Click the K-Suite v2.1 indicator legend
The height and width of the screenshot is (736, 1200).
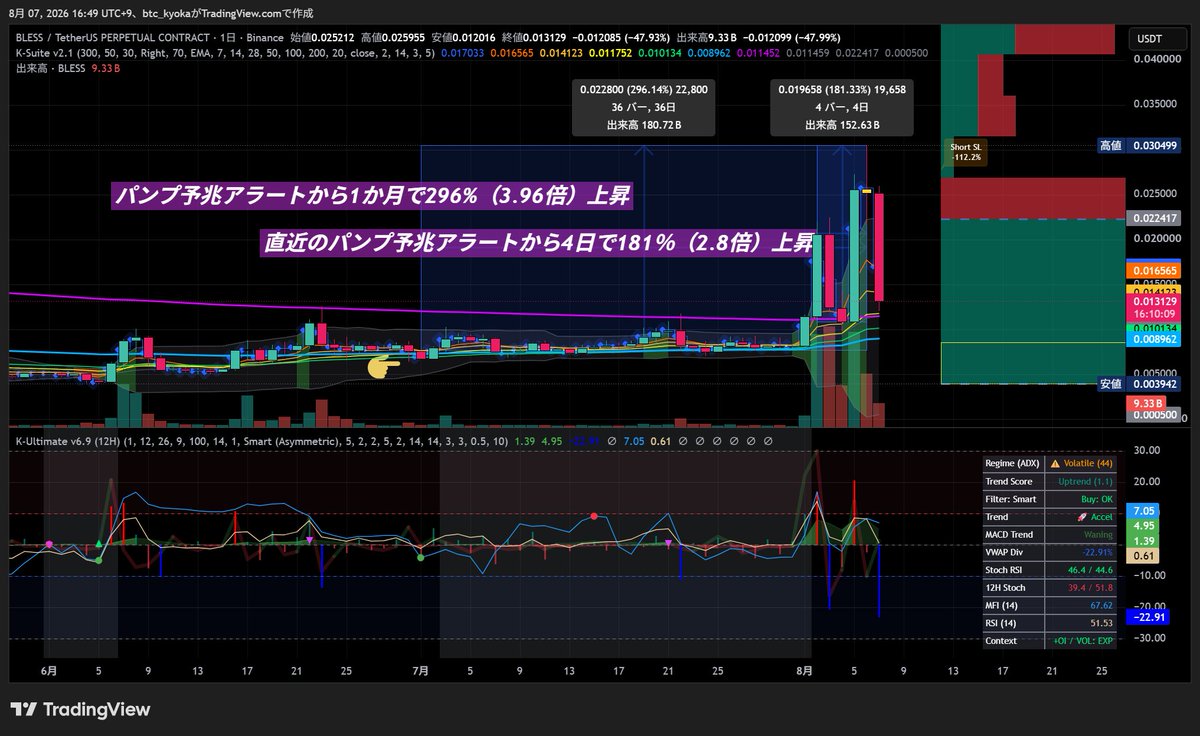[224, 53]
